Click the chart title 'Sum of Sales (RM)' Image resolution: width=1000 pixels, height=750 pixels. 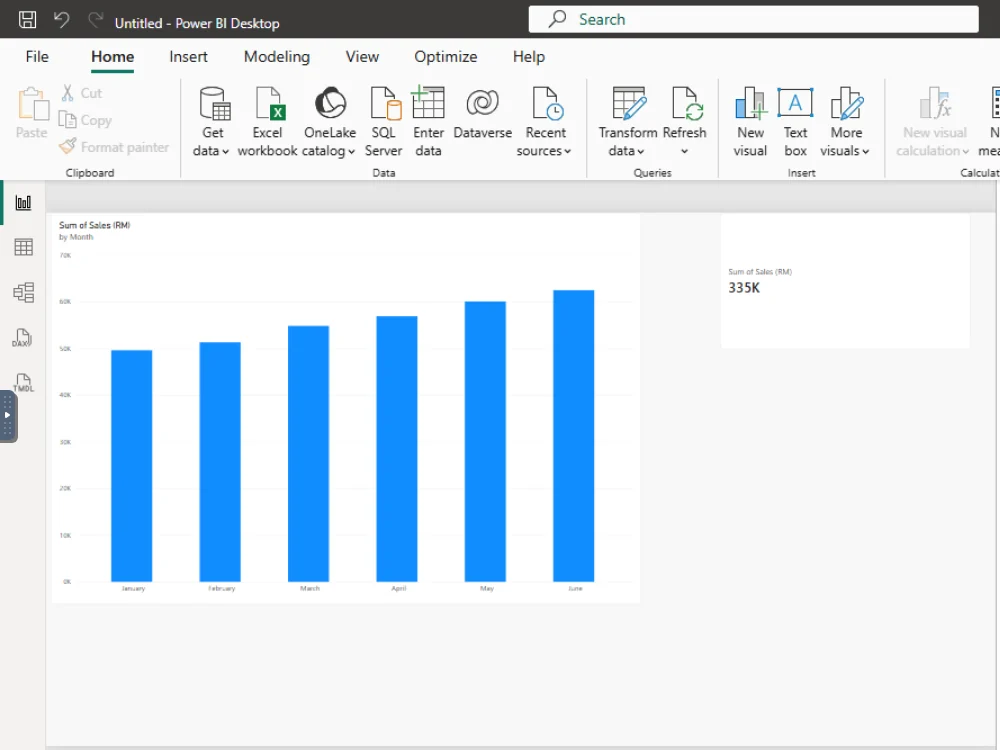point(94,225)
